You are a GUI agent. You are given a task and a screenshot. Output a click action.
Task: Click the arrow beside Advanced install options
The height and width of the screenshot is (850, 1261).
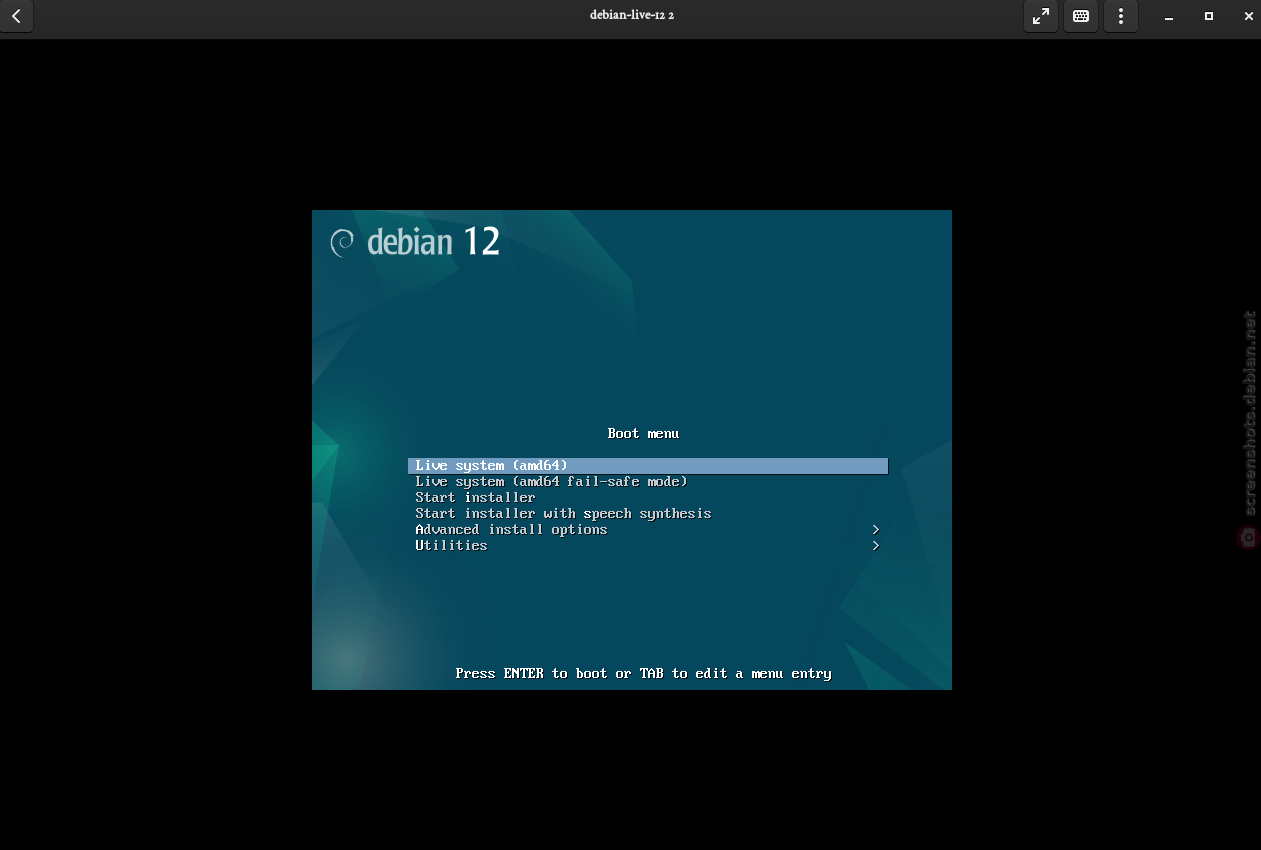(876, 530)
